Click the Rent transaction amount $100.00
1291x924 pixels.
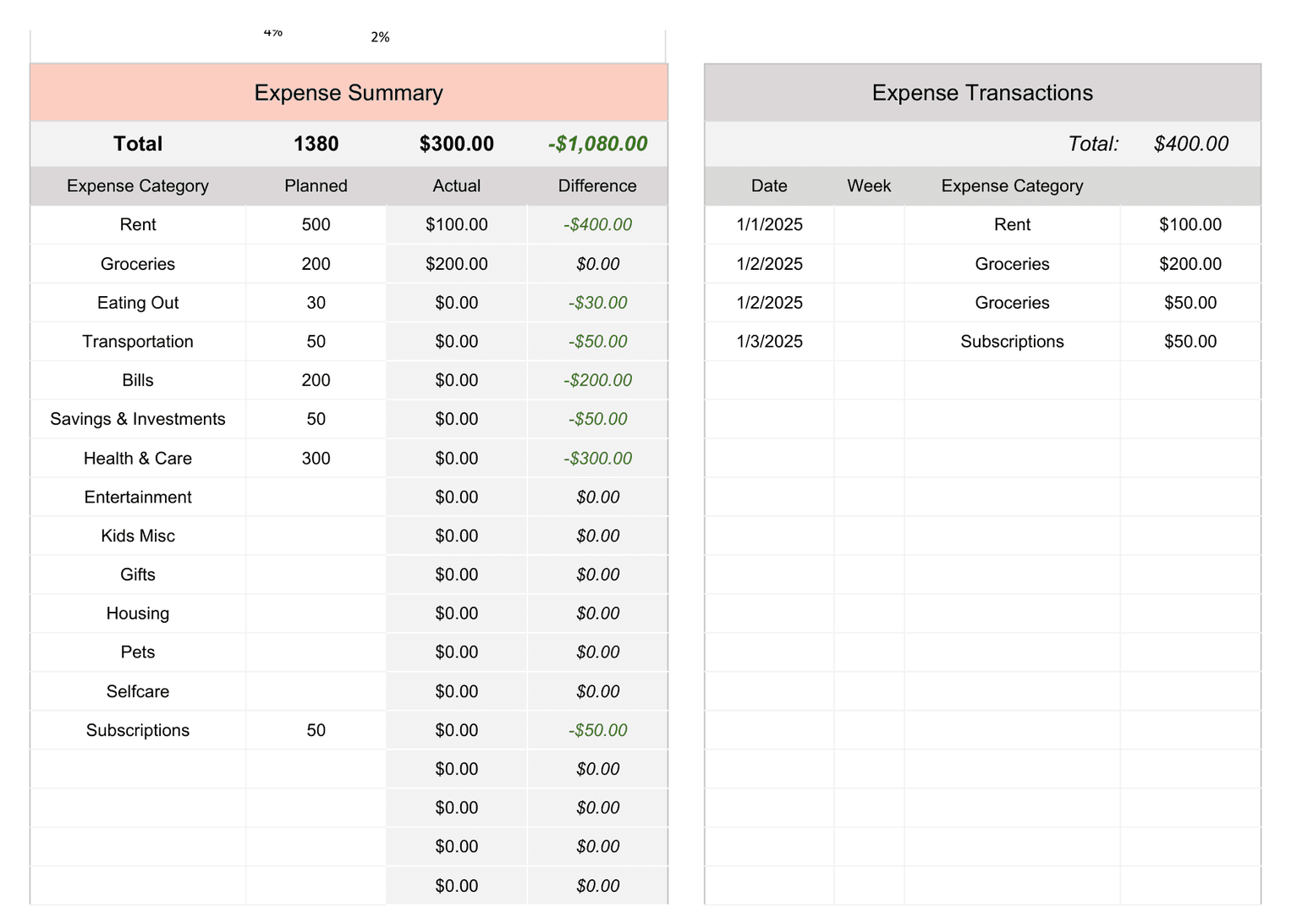(1190, 224)
